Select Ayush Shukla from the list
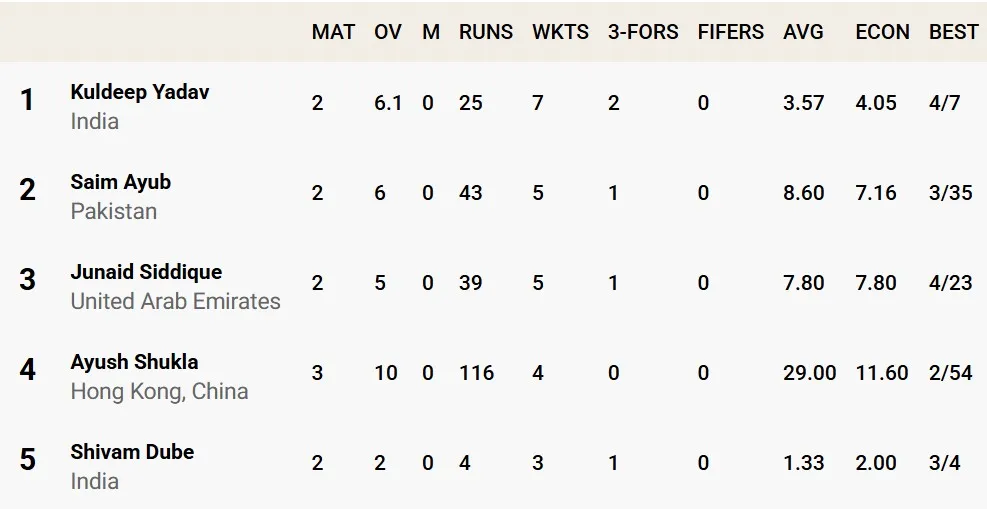987x509 pixels. (x=134, y=362)
